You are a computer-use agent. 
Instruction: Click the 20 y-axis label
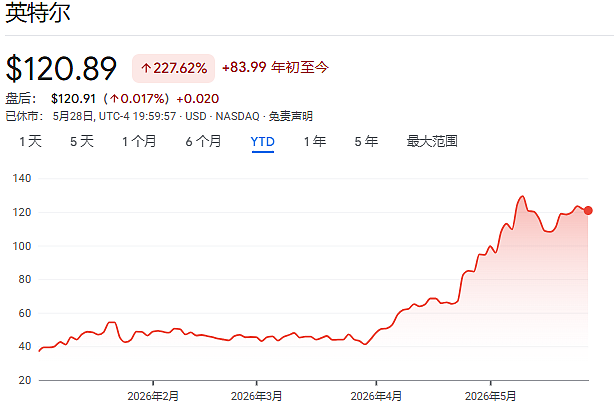pos(25,380)
